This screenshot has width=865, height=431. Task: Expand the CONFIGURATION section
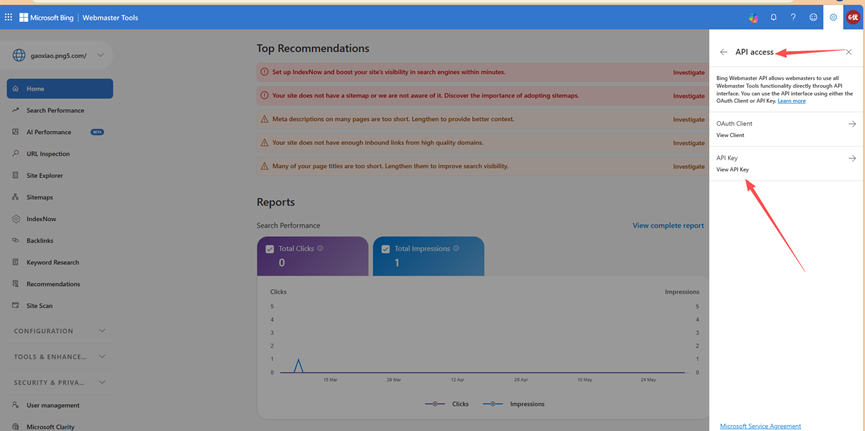(60, 331)
